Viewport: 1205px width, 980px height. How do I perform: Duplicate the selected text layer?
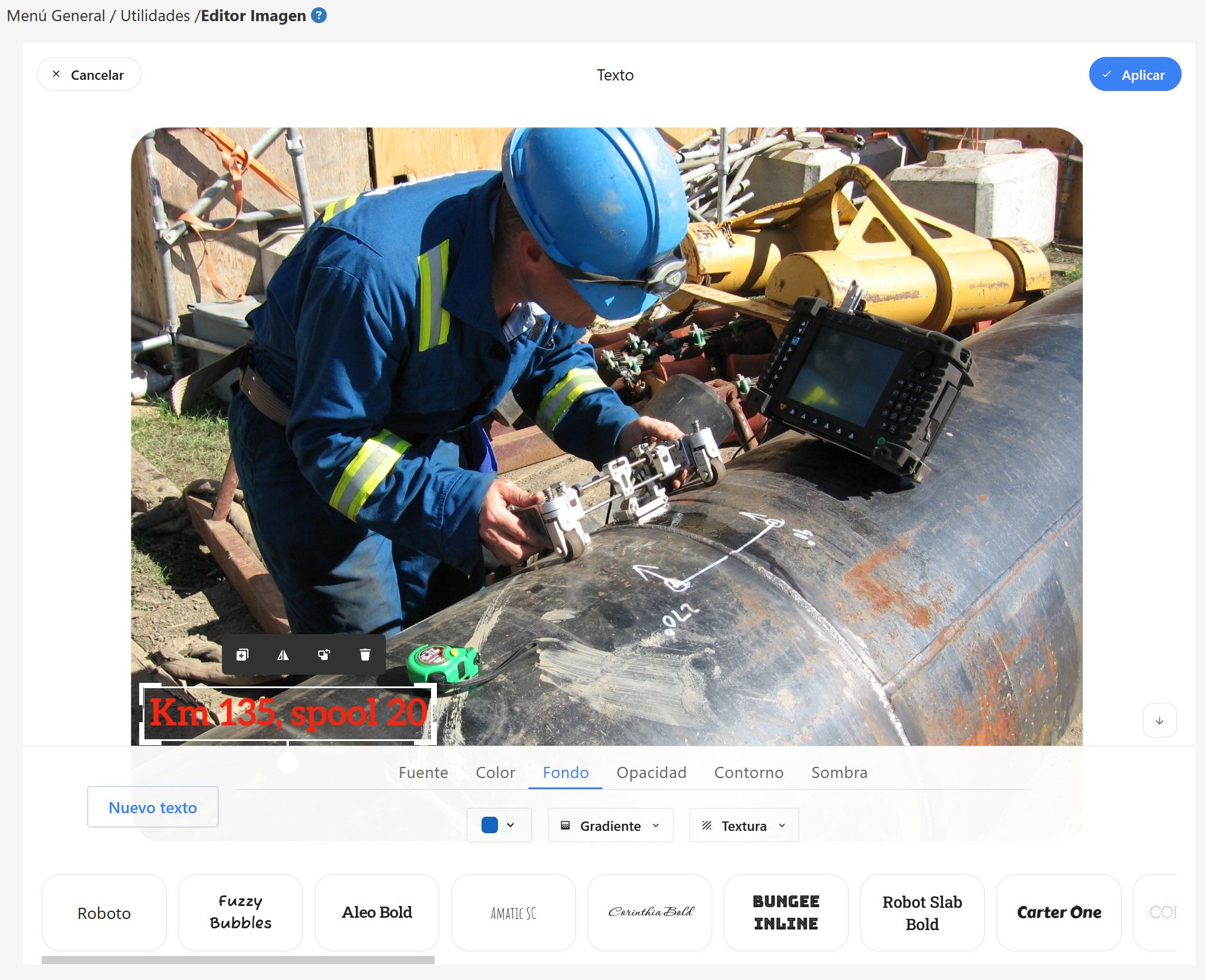[x=243, y=655]
